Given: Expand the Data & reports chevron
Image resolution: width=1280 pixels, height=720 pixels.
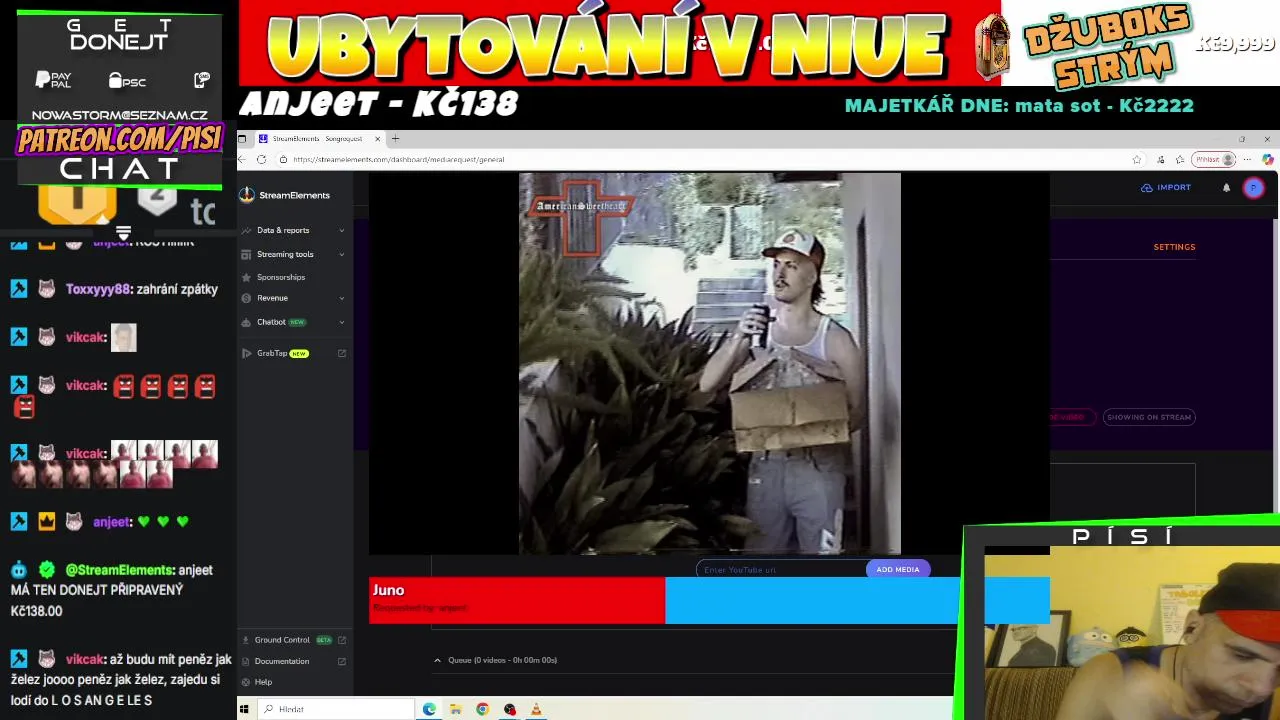Looking at the screenshot, I should click(x=341, y=230).
